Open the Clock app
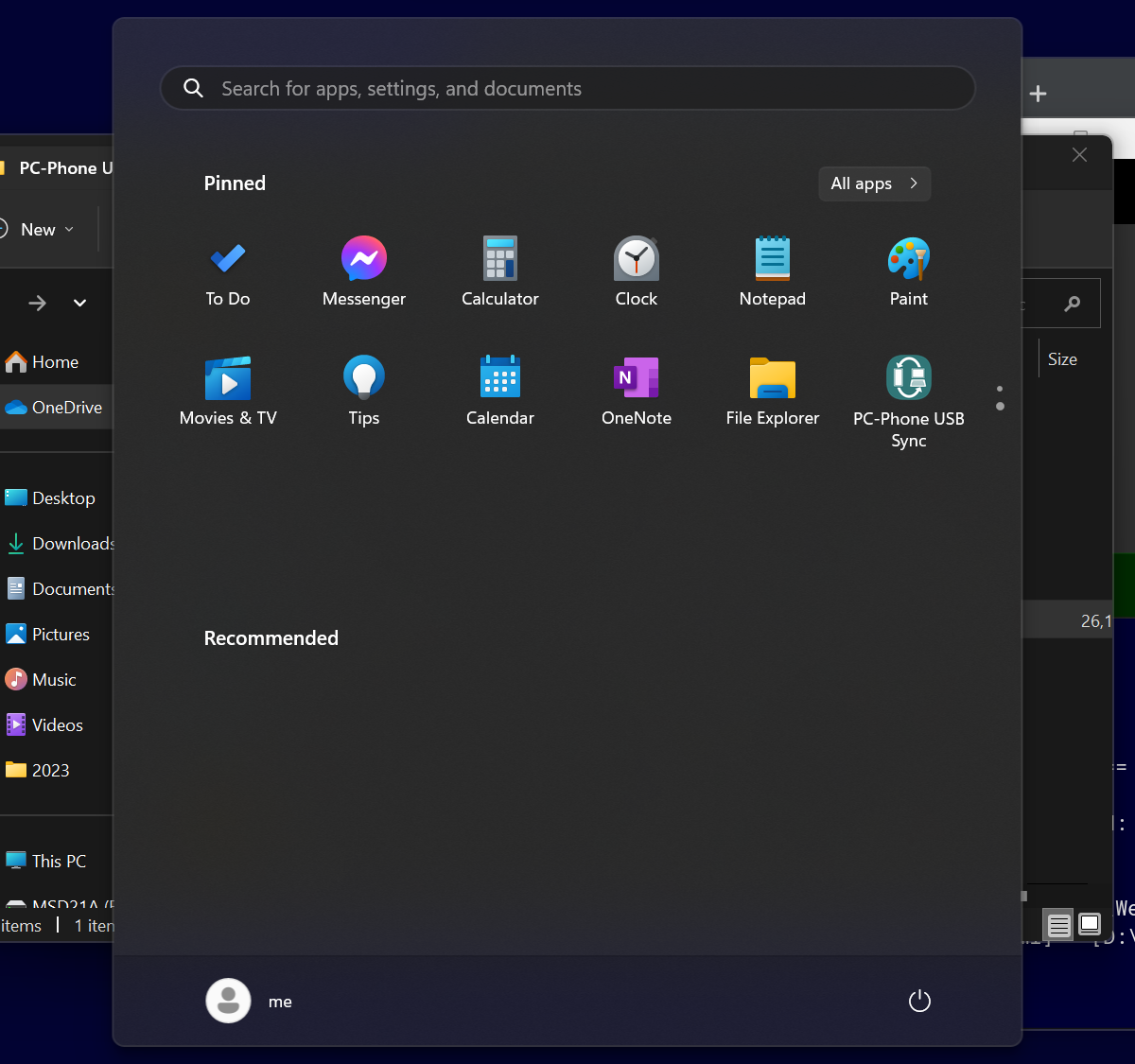 pyautogui.click(x=636, y=270)
